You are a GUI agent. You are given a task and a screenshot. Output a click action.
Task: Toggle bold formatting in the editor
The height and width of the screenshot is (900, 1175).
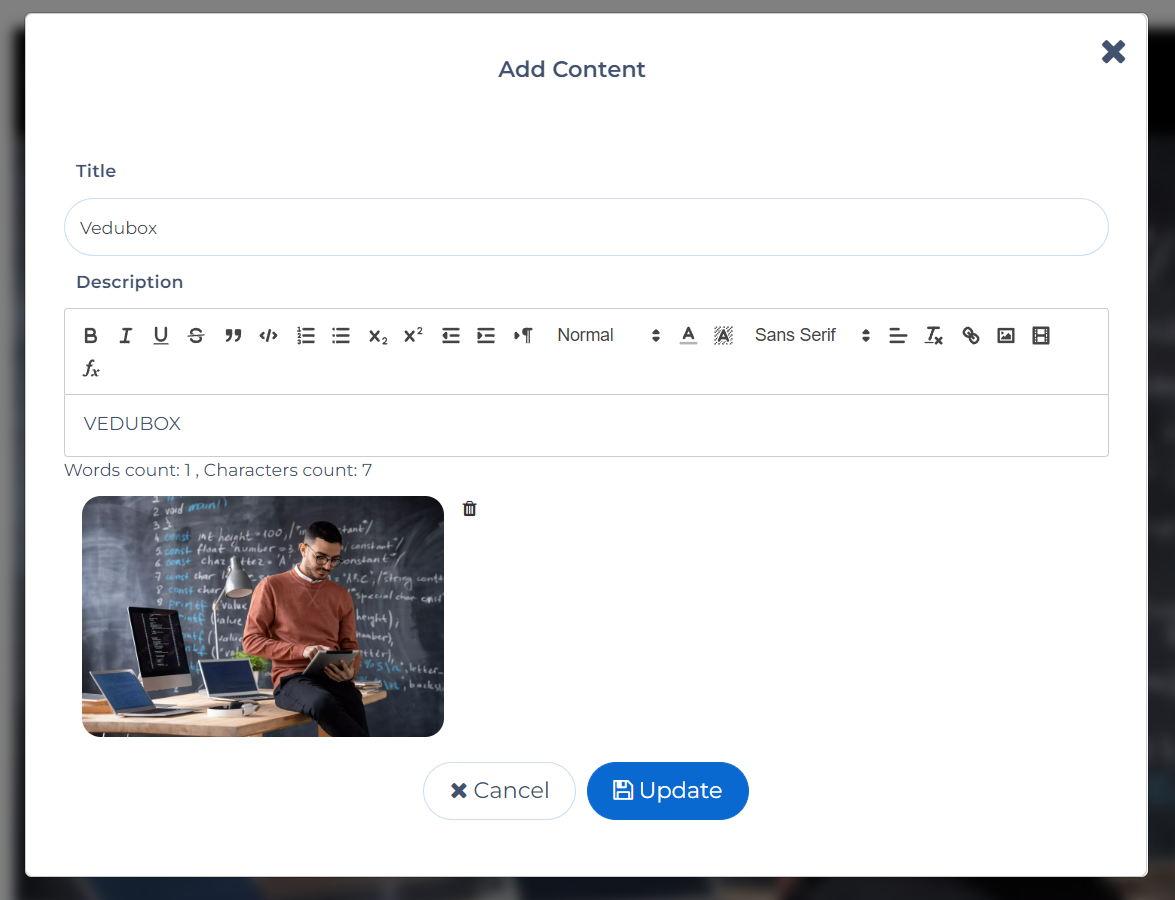(91, 336)
